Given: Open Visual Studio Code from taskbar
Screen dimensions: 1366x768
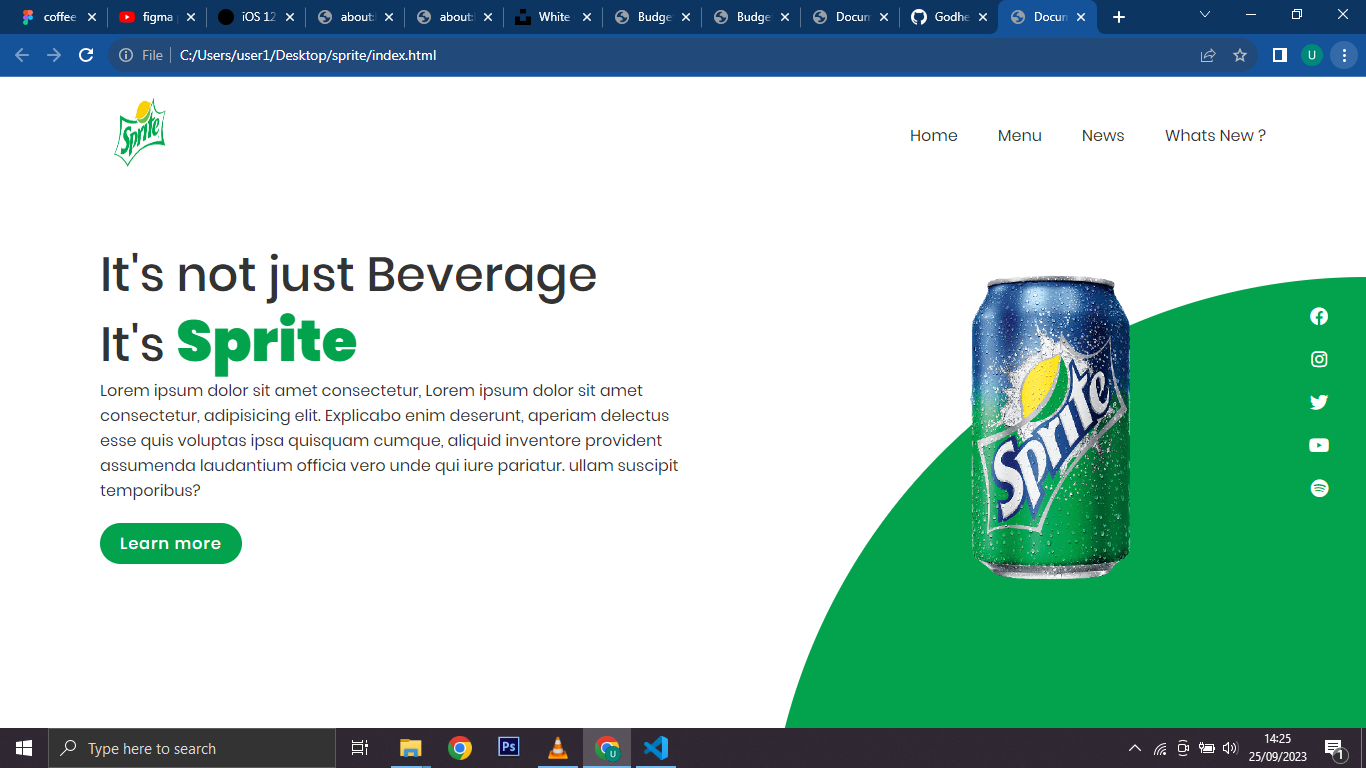Looking at the screenshot, I should pyautogui.click(x=655, y=748).
